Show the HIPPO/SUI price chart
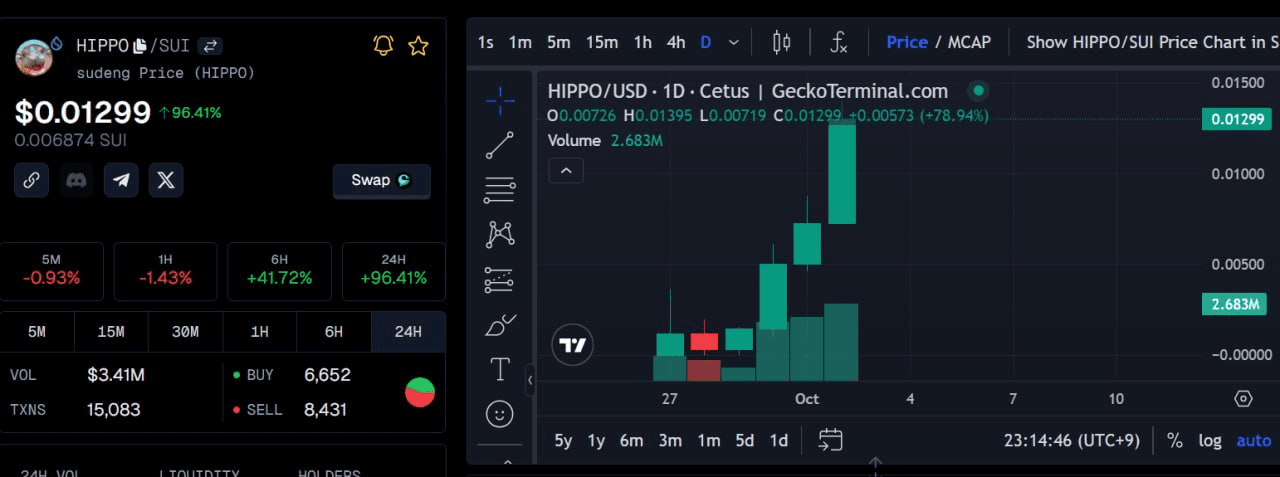The width and height of the screenshot is (1280, 477). [x=1153, y=42]
